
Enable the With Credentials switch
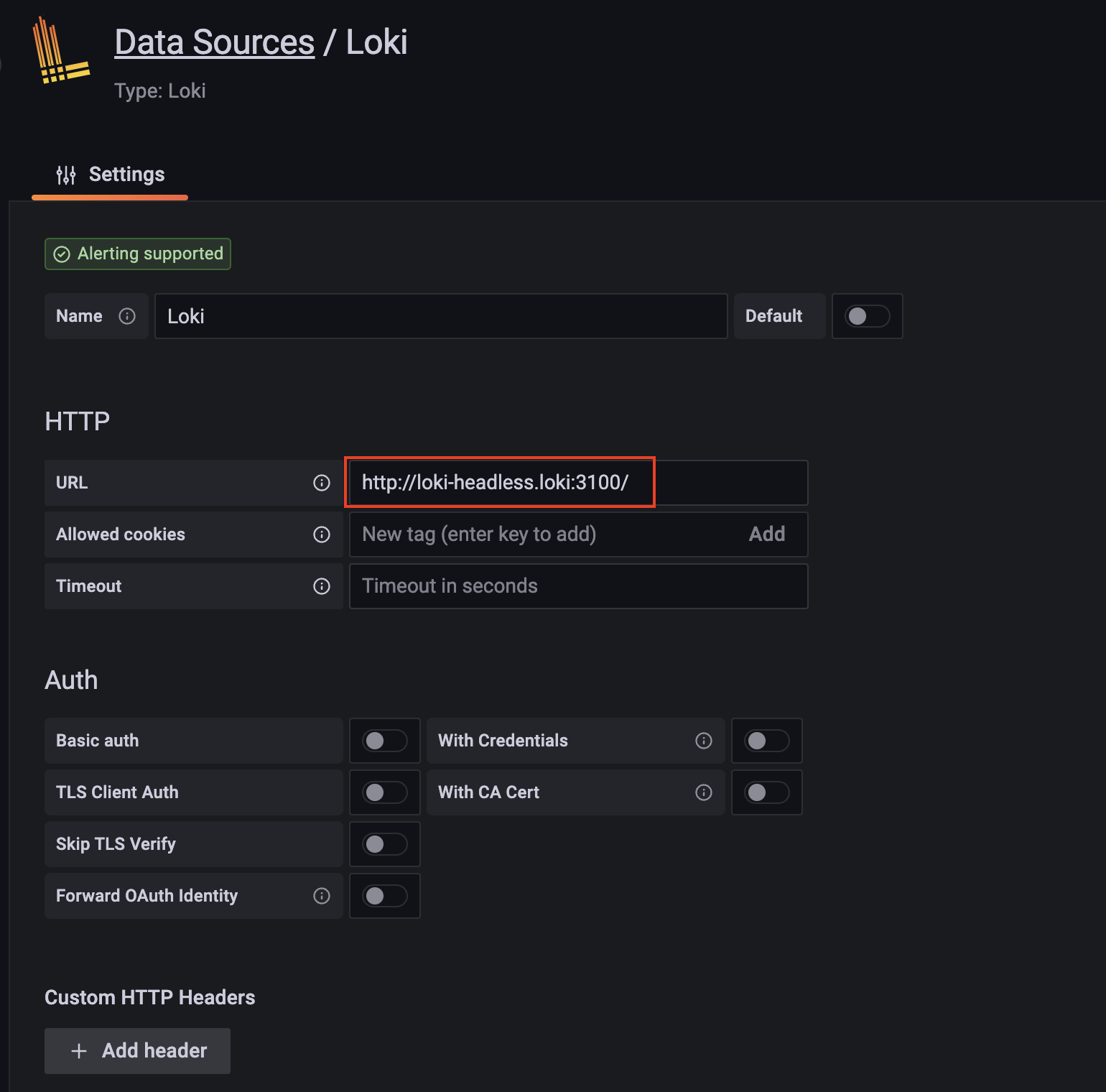pyautogui.click(x=767, y=741)
